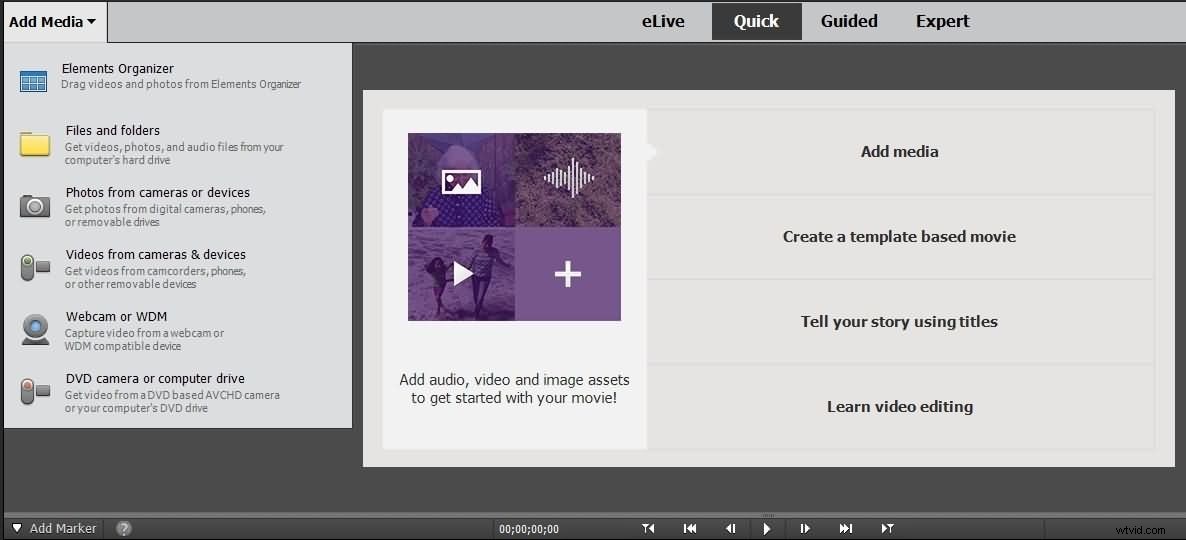
Task: Click the photo camera icon
Action: 35,206
